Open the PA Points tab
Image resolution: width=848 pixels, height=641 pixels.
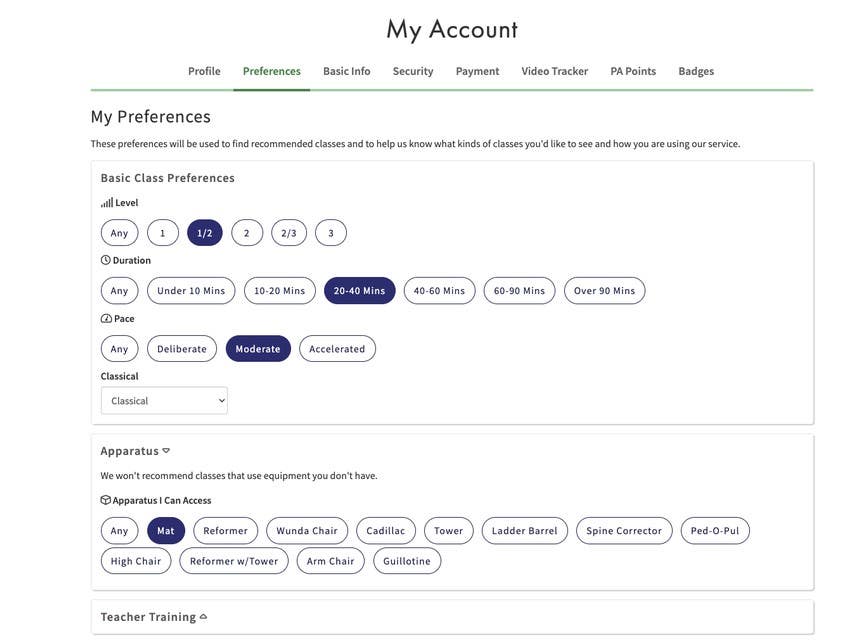[x=633, y=71]
